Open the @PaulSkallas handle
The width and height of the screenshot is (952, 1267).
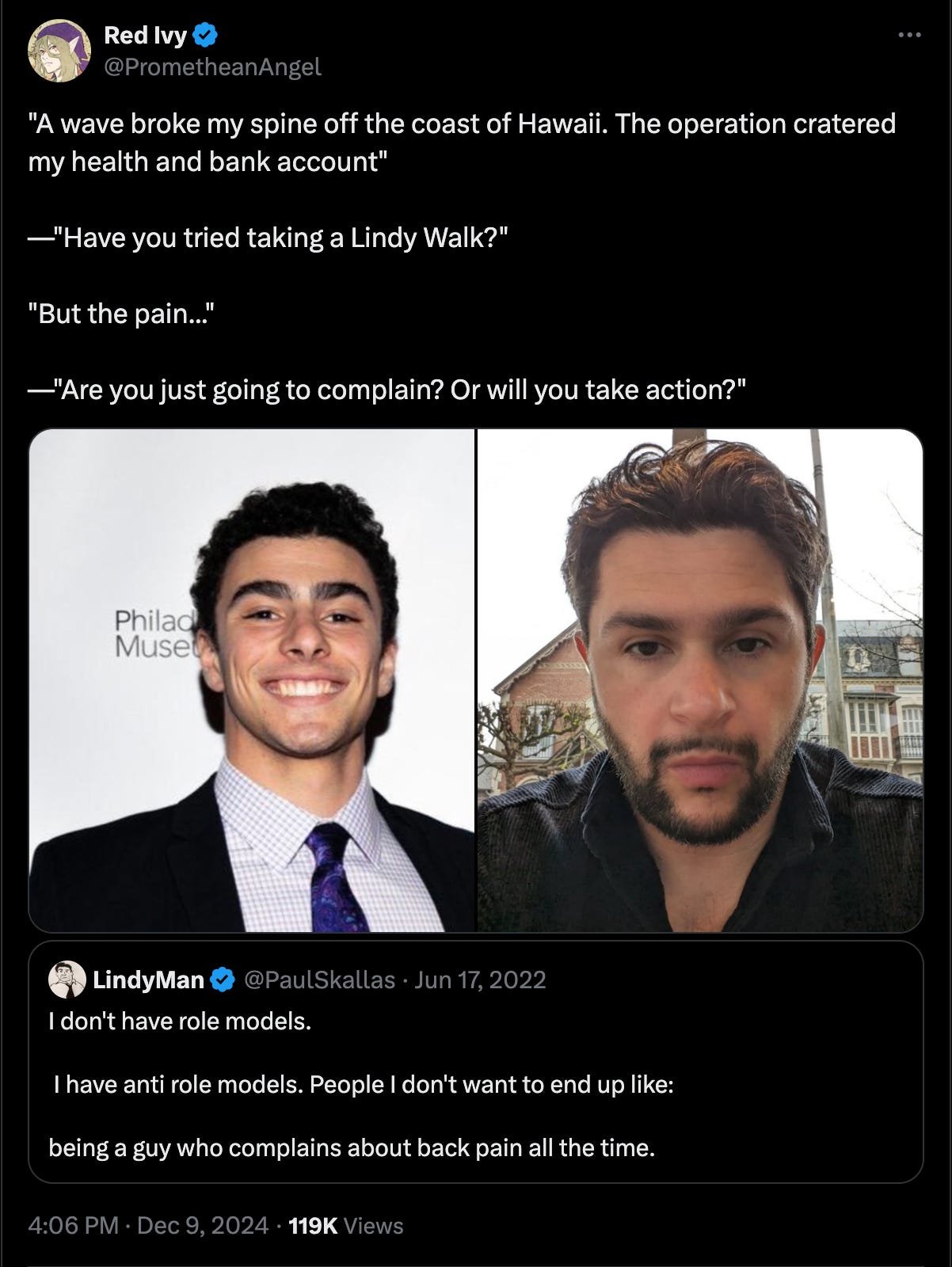[319, 980]
